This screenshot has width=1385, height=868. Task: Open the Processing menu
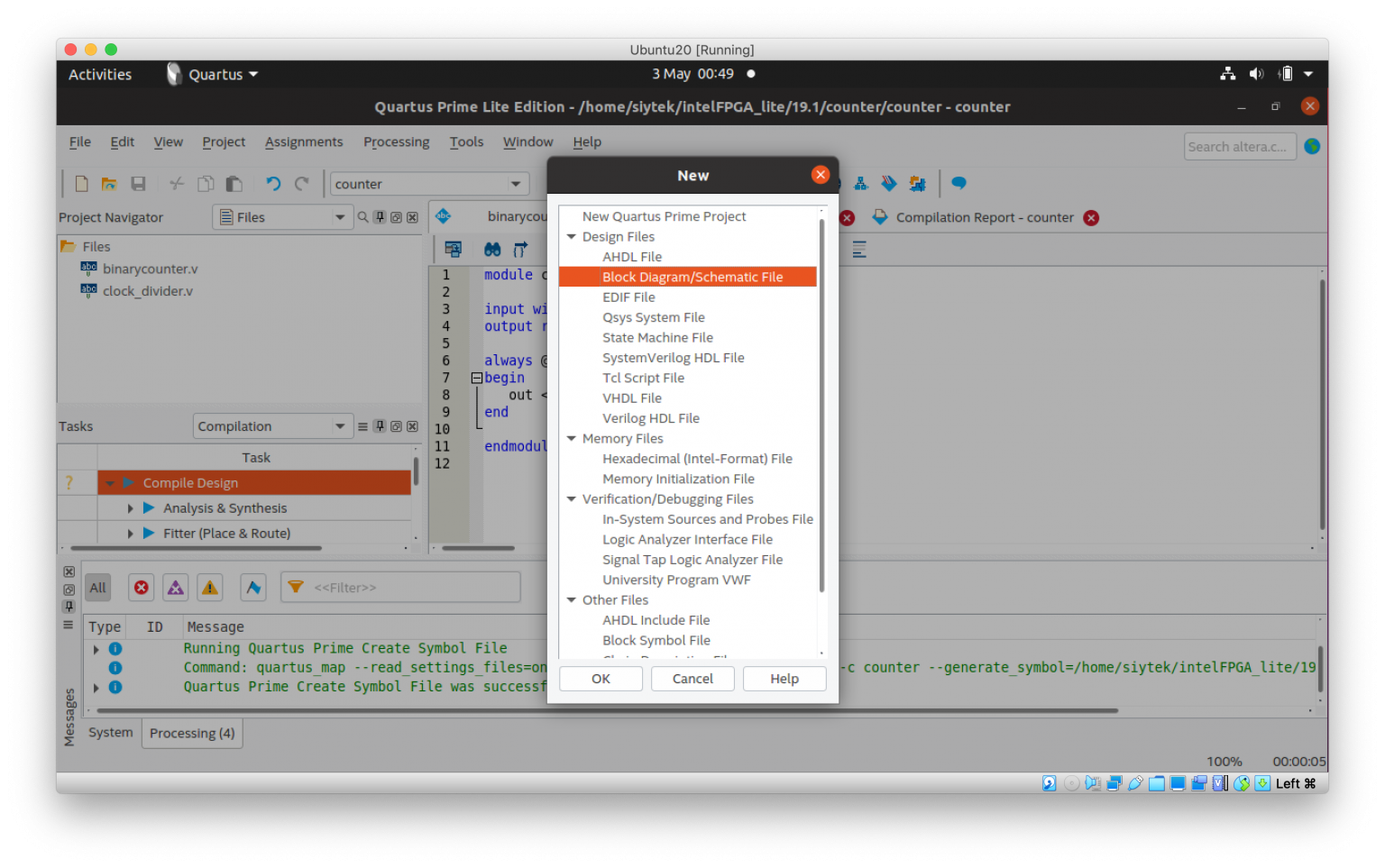[x=396, y=142]
